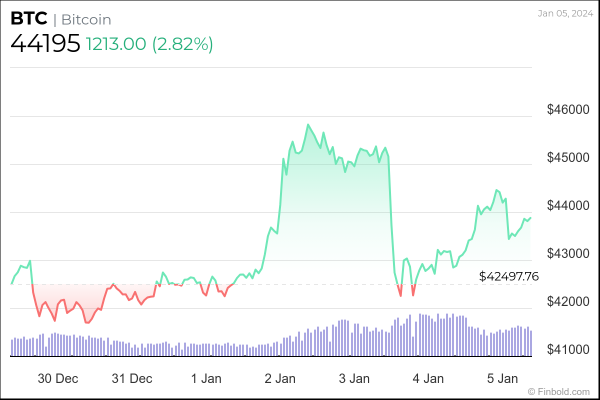Click the $41000 y-axis label
Screen dimensions: 600x400
[x=565, y=349]
